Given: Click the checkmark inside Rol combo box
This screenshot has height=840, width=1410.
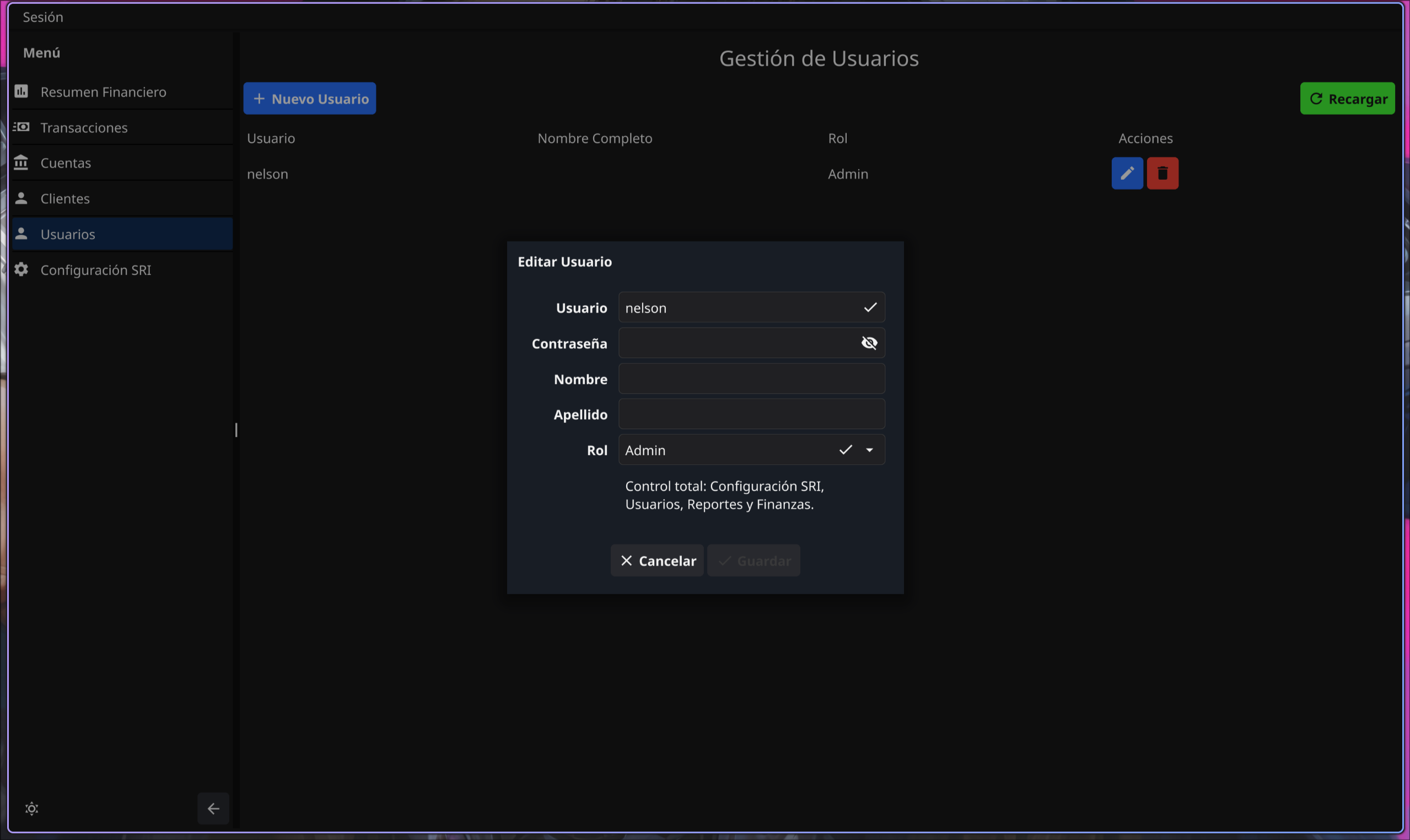Looking at the screenshot, I should click(x=845, y=450).
